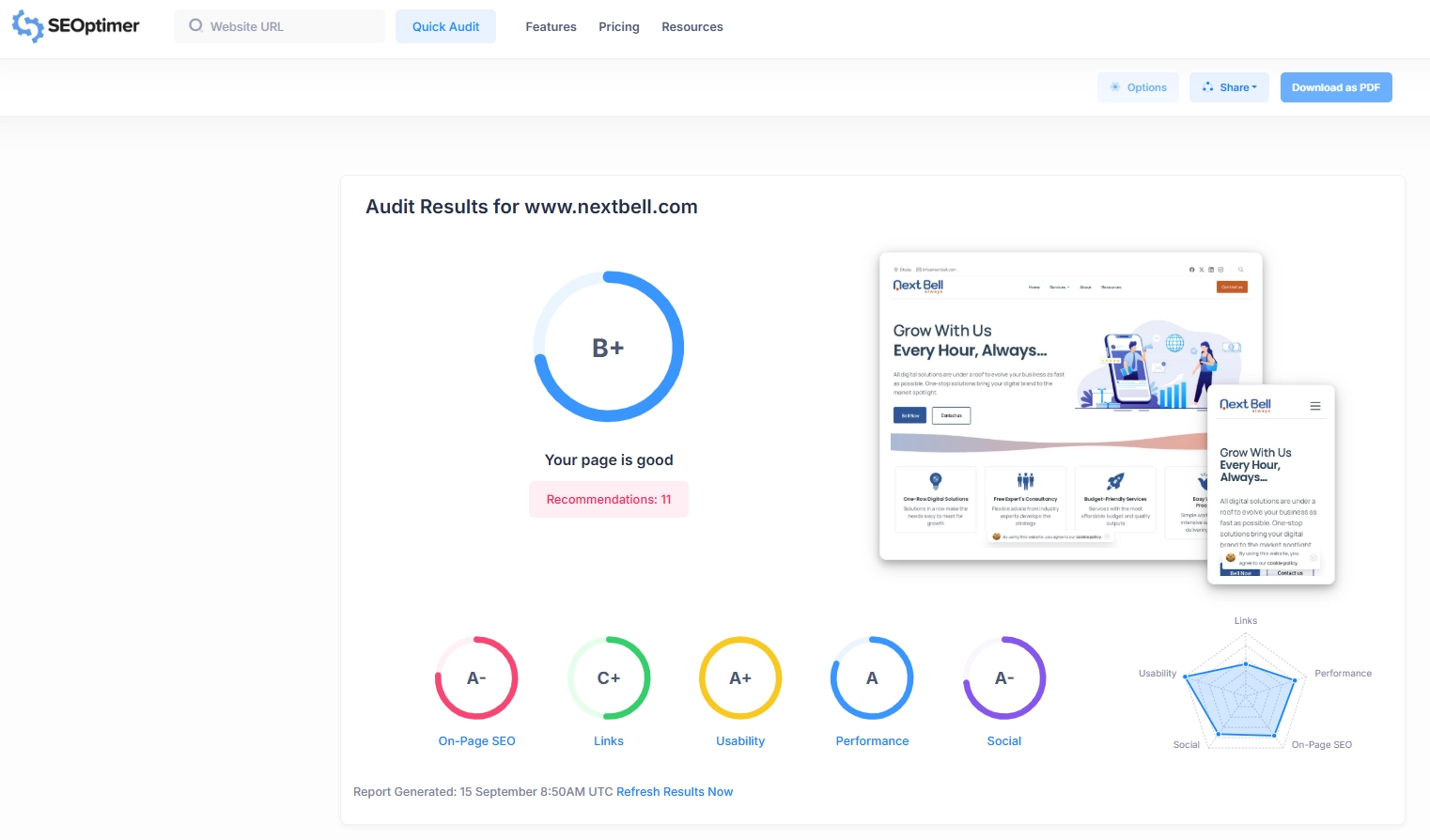Download the report as PDF
Image resolution: width=1430 pixels, height=840 pixels.
[x=1335, y=87]
